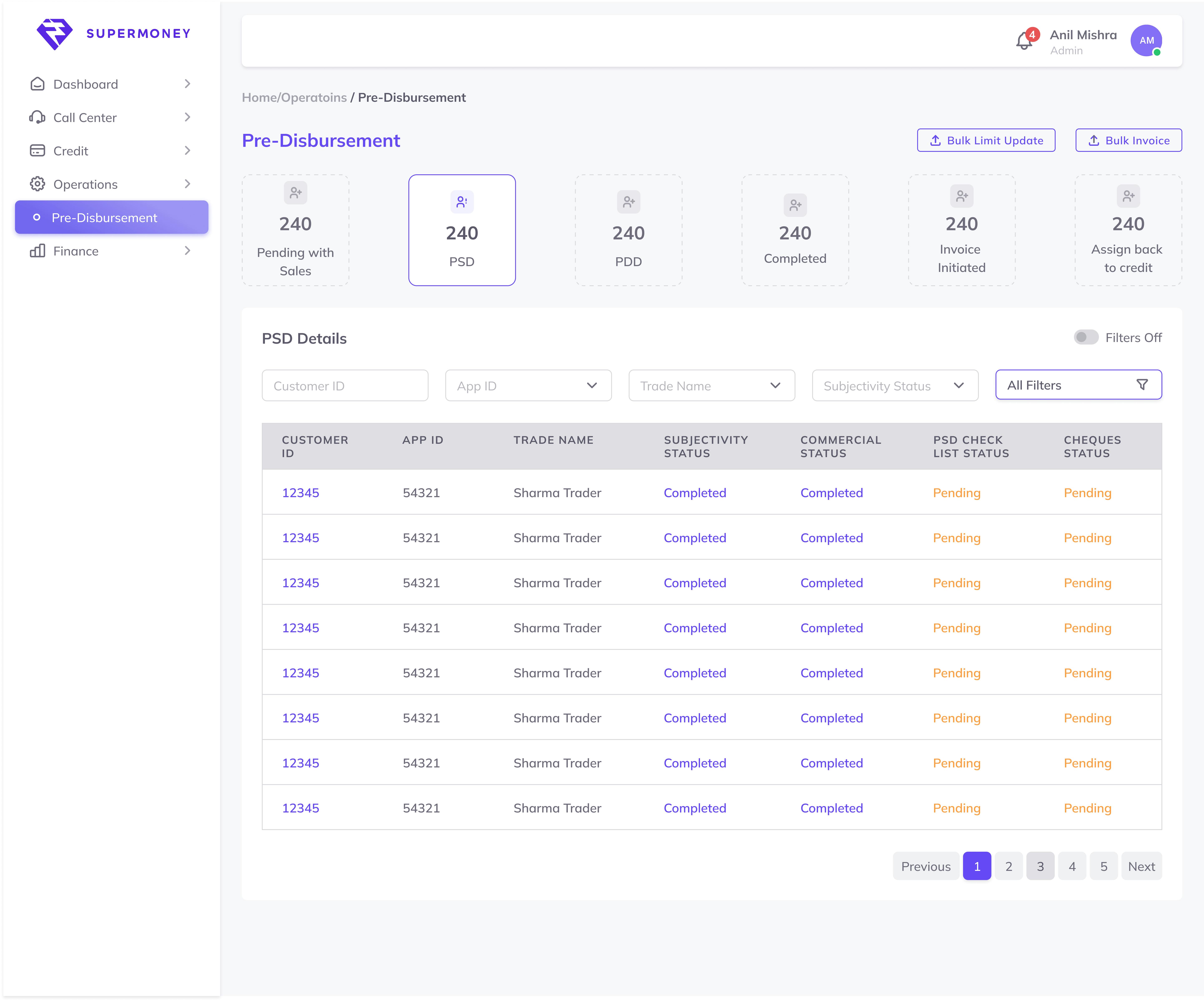Go to page 4
Image resolution: width=1204 pixels, height=1001 pixels.
pyautogui.click(x=1072, y=866)
